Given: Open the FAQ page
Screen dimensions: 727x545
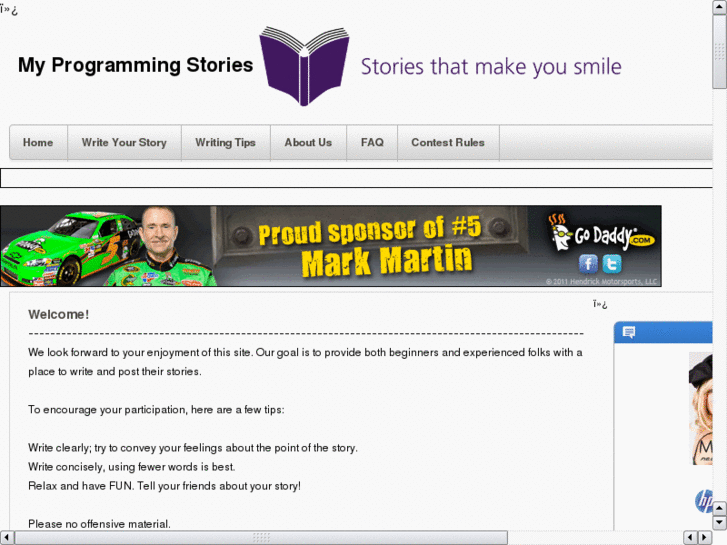Looking at the screenshot, I should 372,142.
